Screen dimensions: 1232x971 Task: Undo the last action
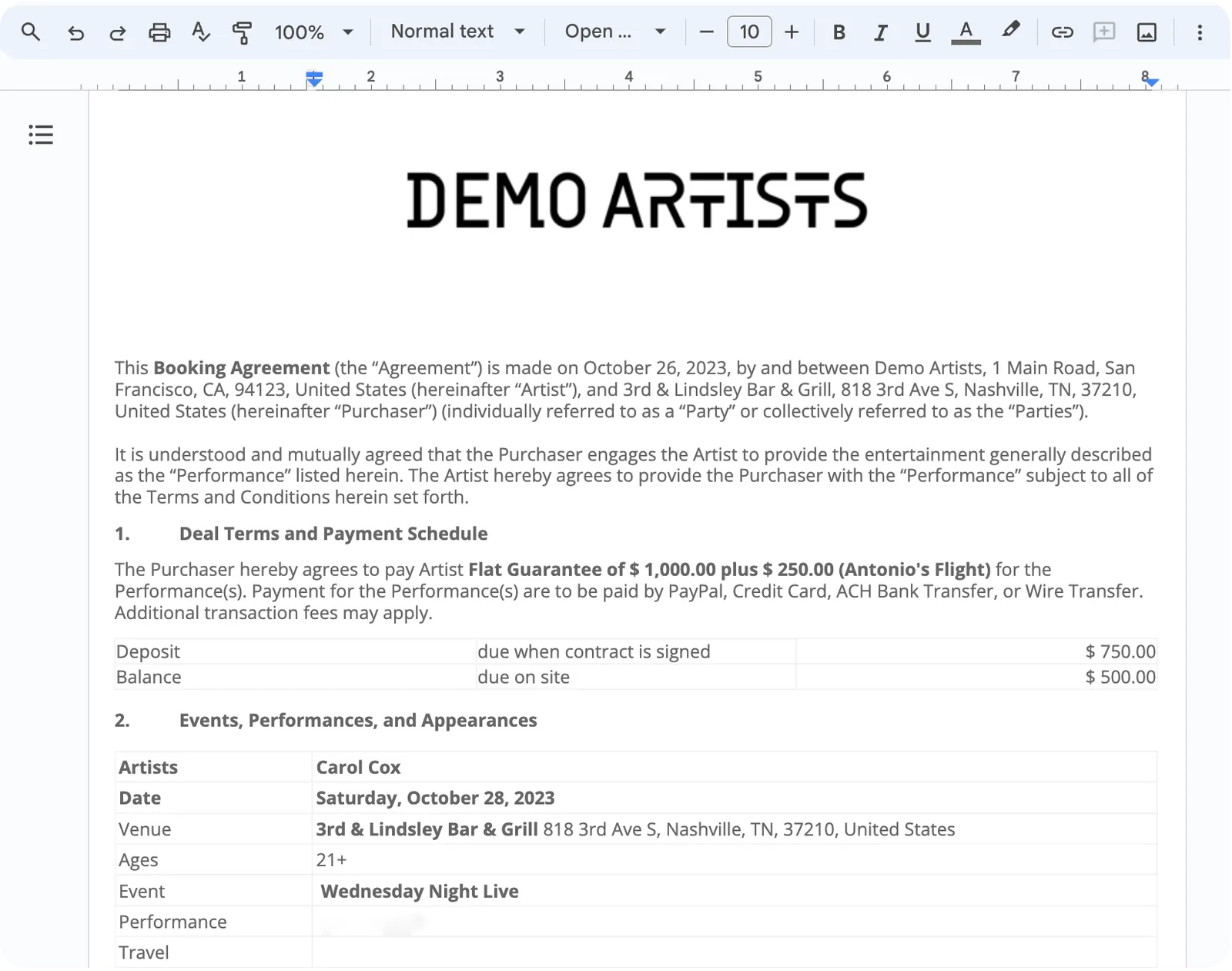pos(75,32)
